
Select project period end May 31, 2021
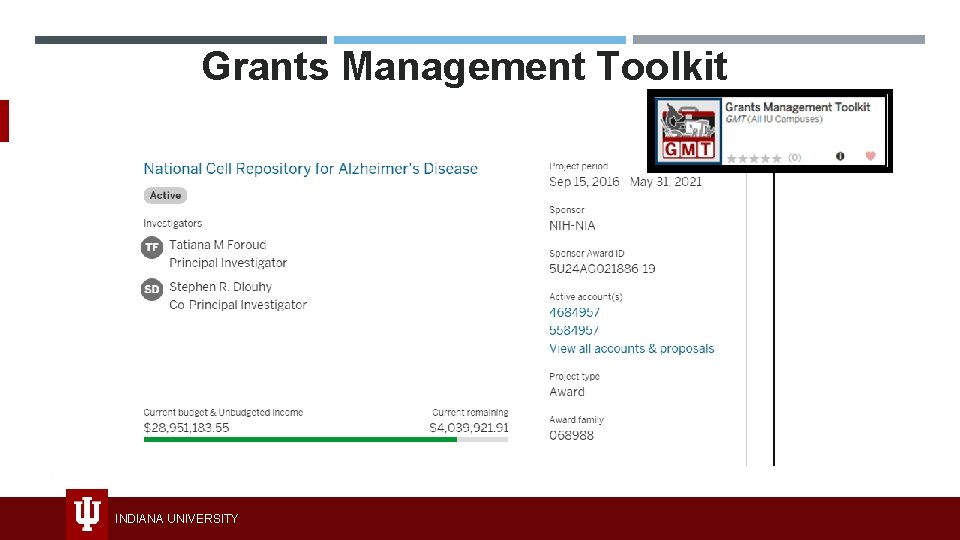tap(666, 181)
